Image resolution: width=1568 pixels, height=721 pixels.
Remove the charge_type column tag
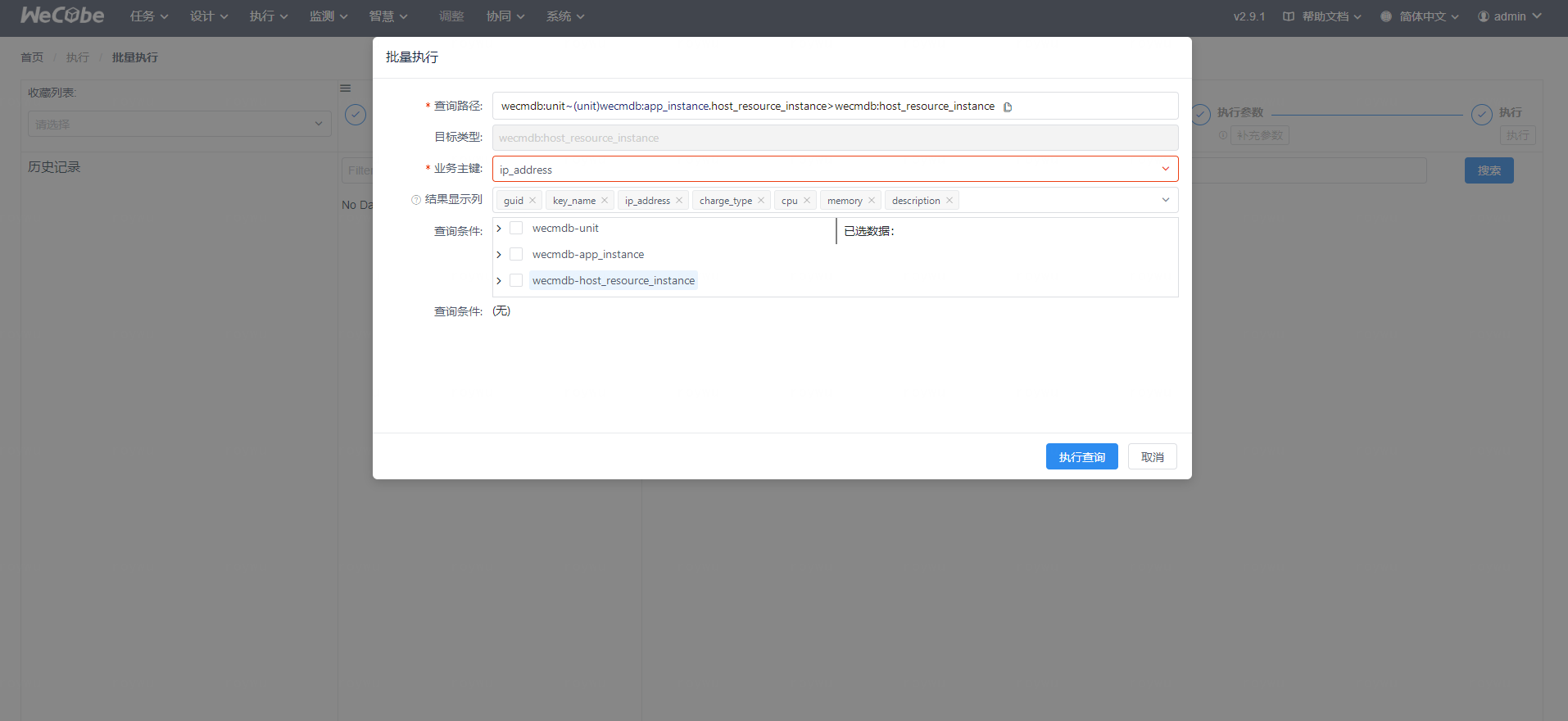761,201
